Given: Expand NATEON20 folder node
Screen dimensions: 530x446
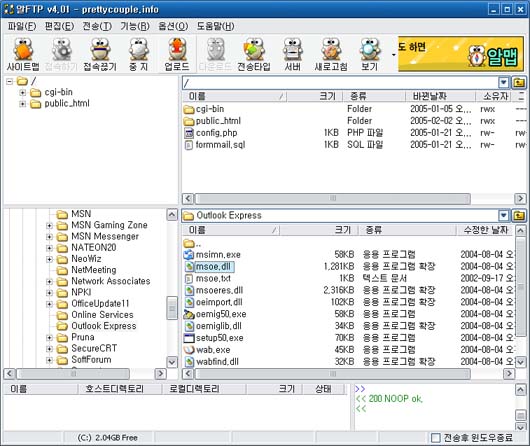Looking at the screenshot, I should pos(49,248).
